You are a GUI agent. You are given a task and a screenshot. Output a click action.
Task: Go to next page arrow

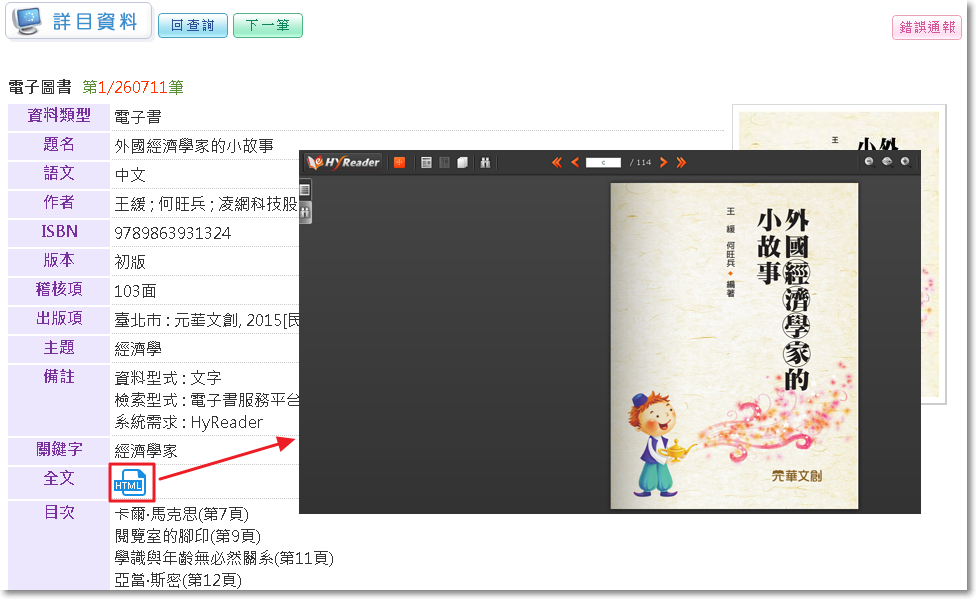click(x=663, y=162)
